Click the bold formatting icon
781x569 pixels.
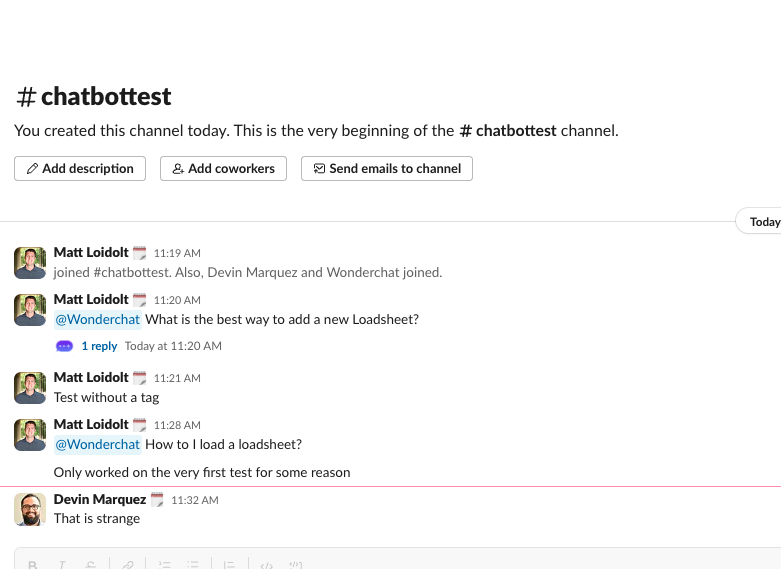pyautogui.click(x=32, y=565)
